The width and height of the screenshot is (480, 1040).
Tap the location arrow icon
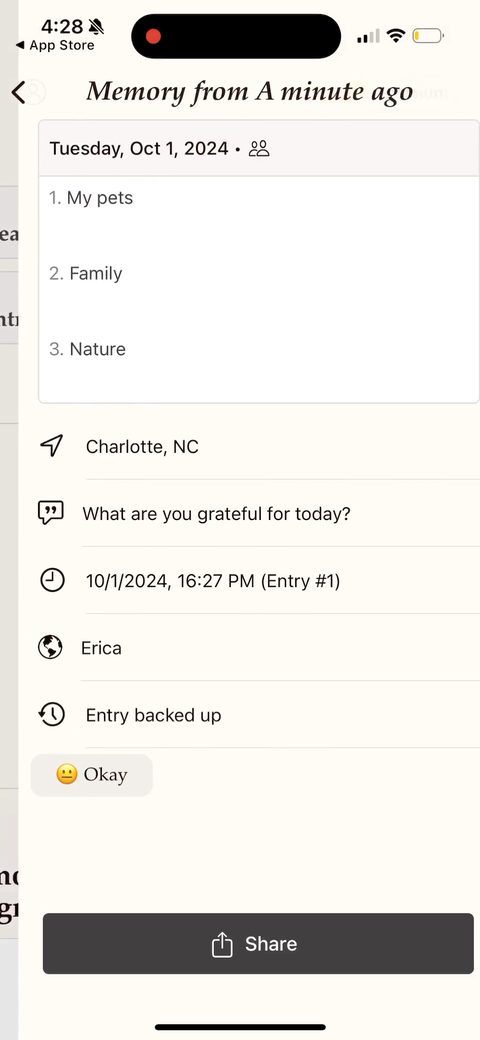(52, 446)
